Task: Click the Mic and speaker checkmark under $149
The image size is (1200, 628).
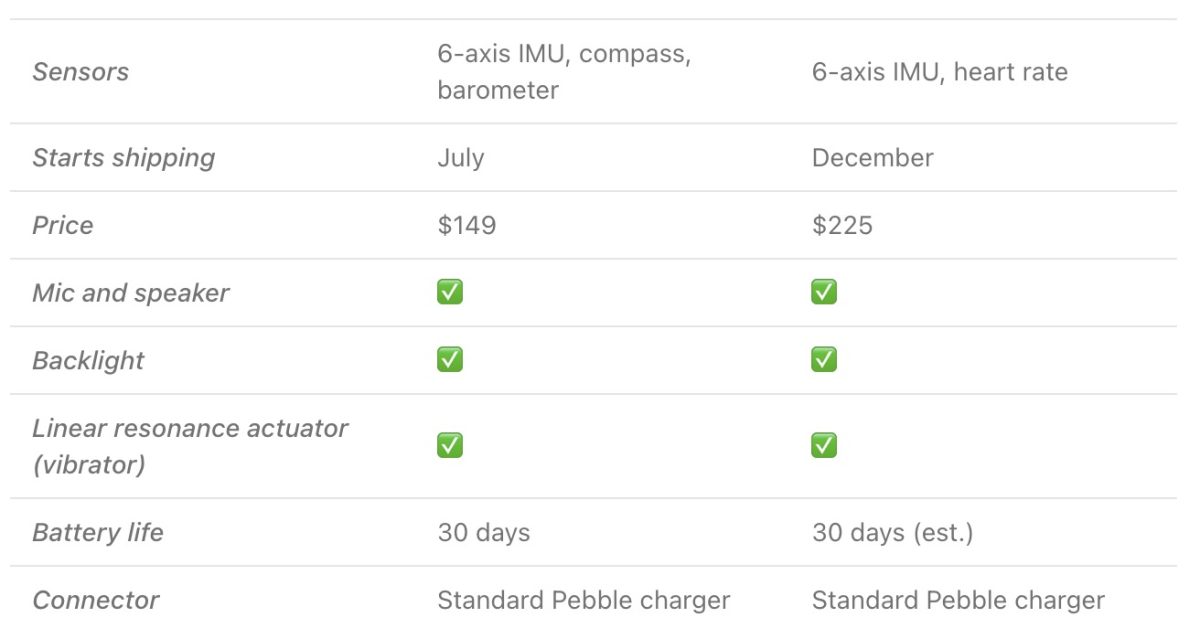Action: [450, 292]
